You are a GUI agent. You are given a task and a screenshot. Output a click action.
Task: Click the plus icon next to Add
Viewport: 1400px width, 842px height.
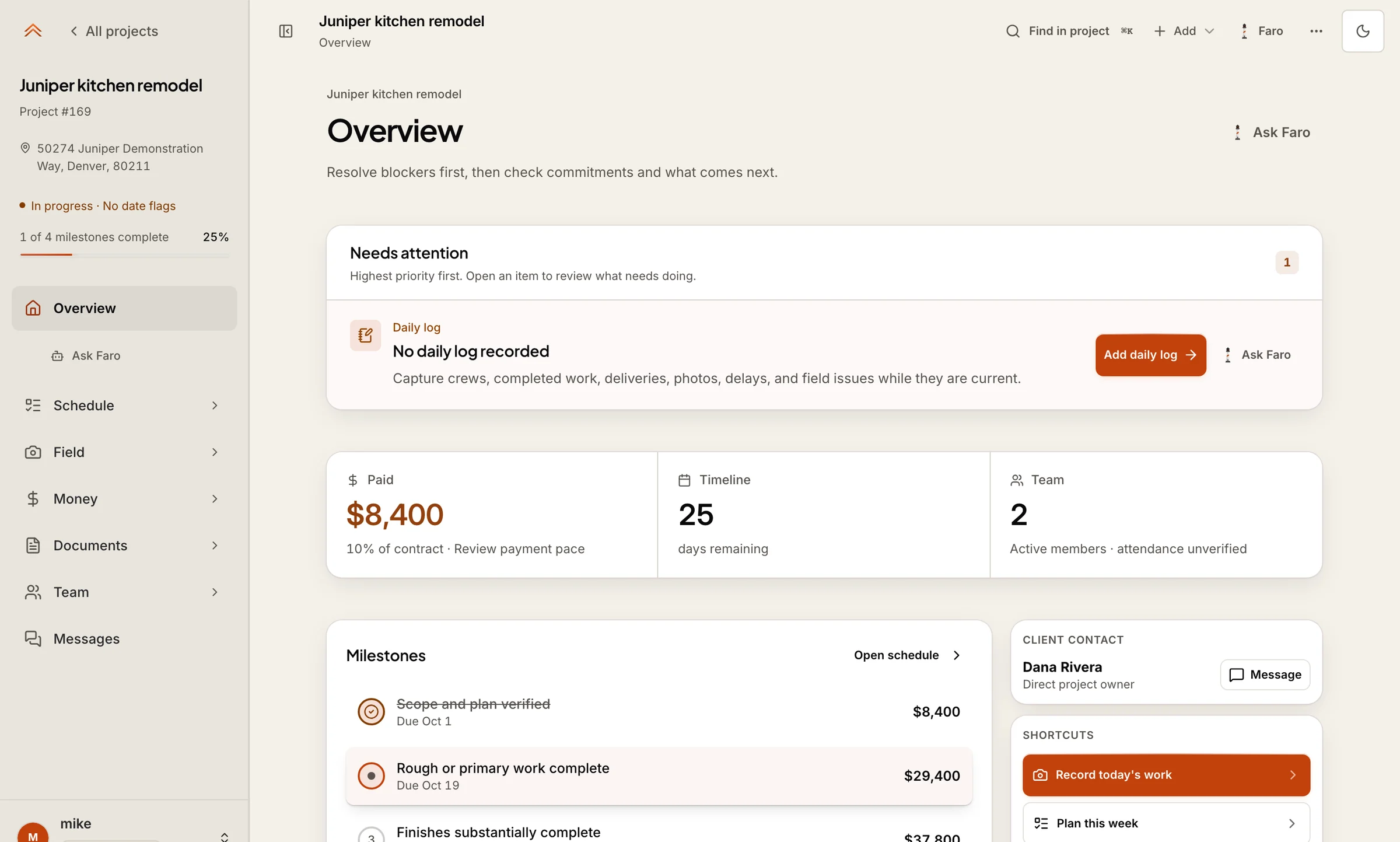1160,31
